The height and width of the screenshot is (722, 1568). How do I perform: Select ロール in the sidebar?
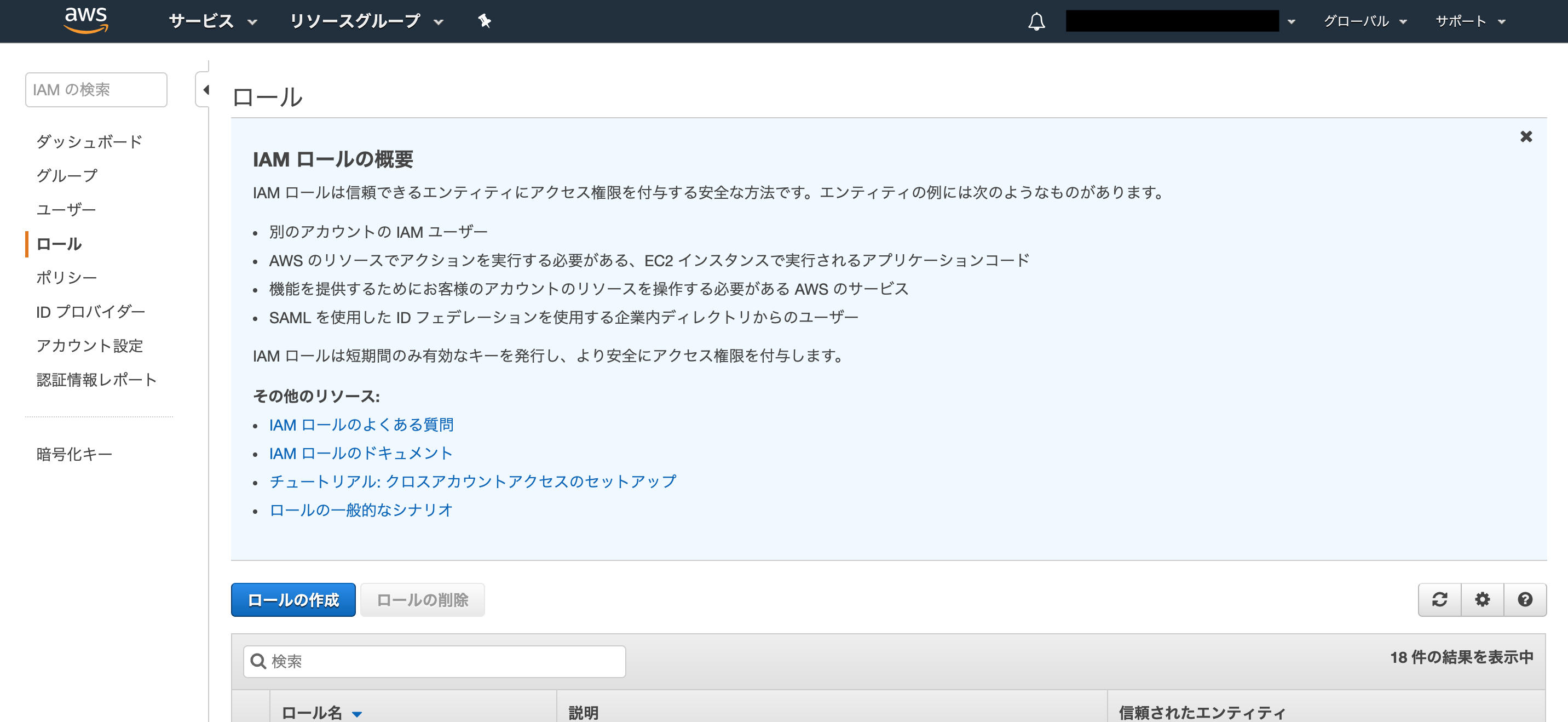click(59, 244)
